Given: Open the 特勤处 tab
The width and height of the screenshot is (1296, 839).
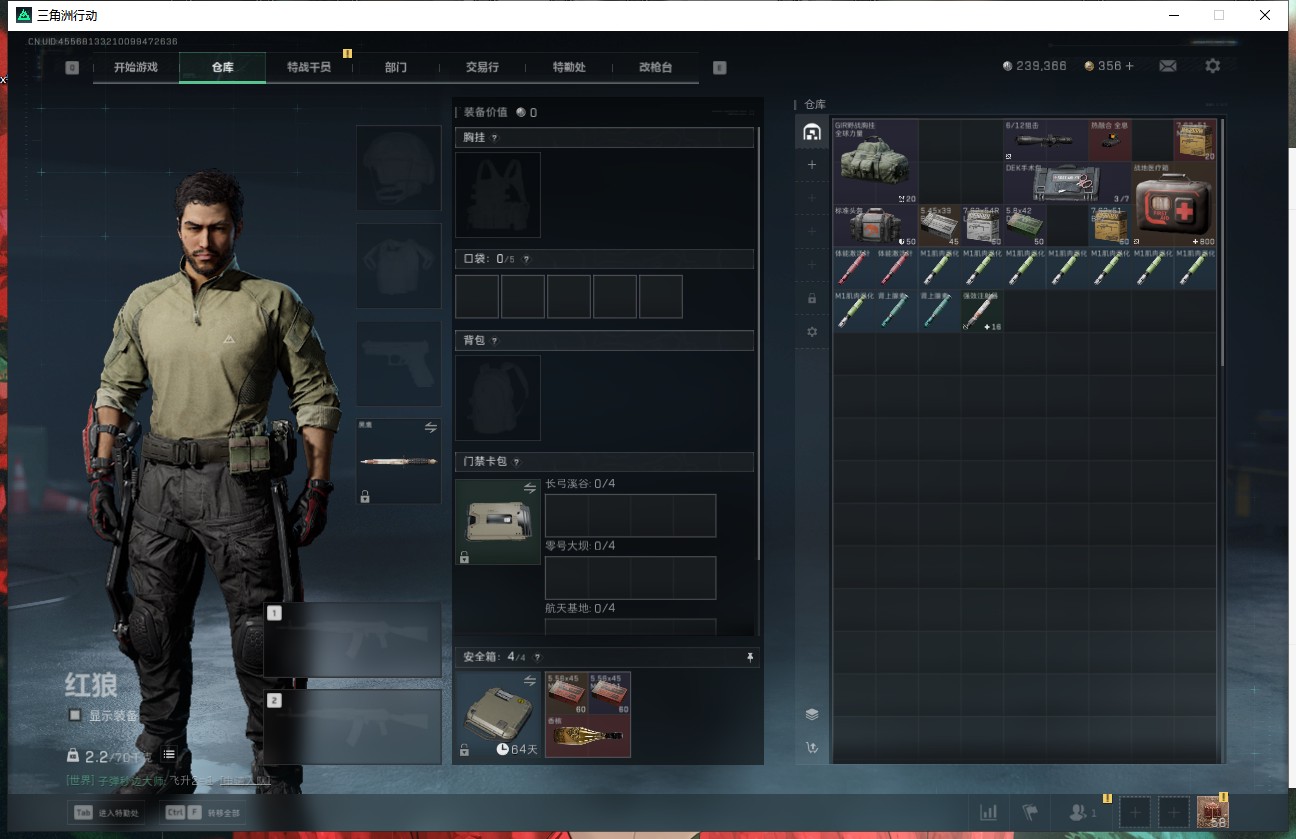Looking at the screenshot, I should pos(569,67).
